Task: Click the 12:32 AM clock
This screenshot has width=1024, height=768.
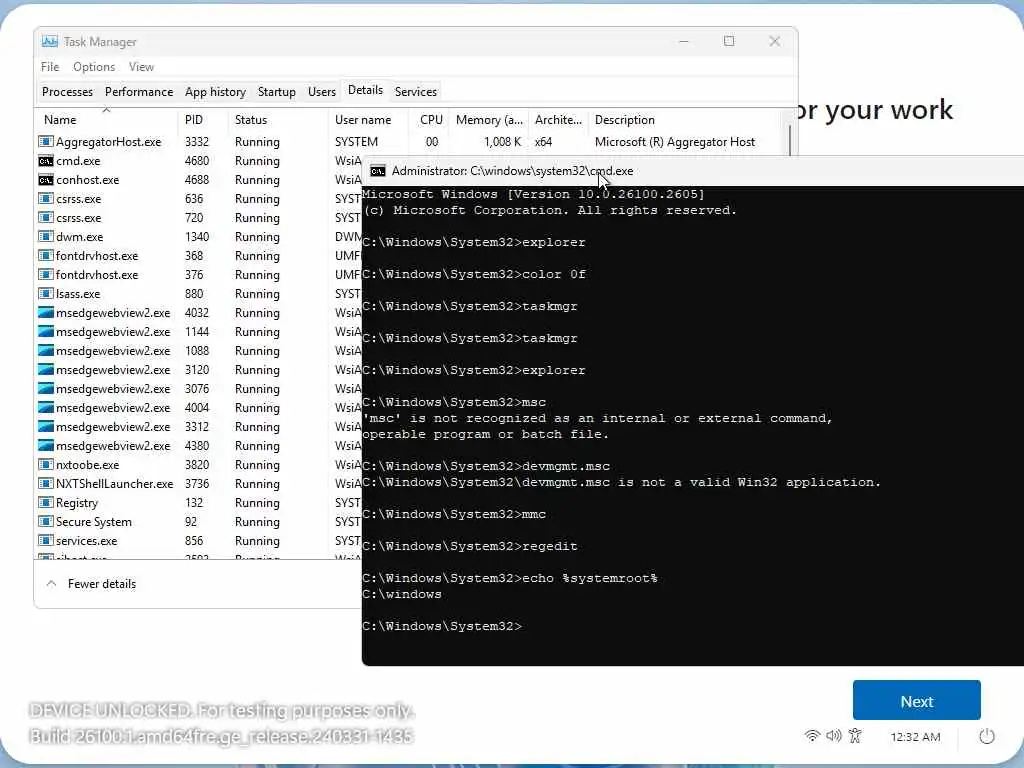Action: pyautogui.click(x=916, y=737)
